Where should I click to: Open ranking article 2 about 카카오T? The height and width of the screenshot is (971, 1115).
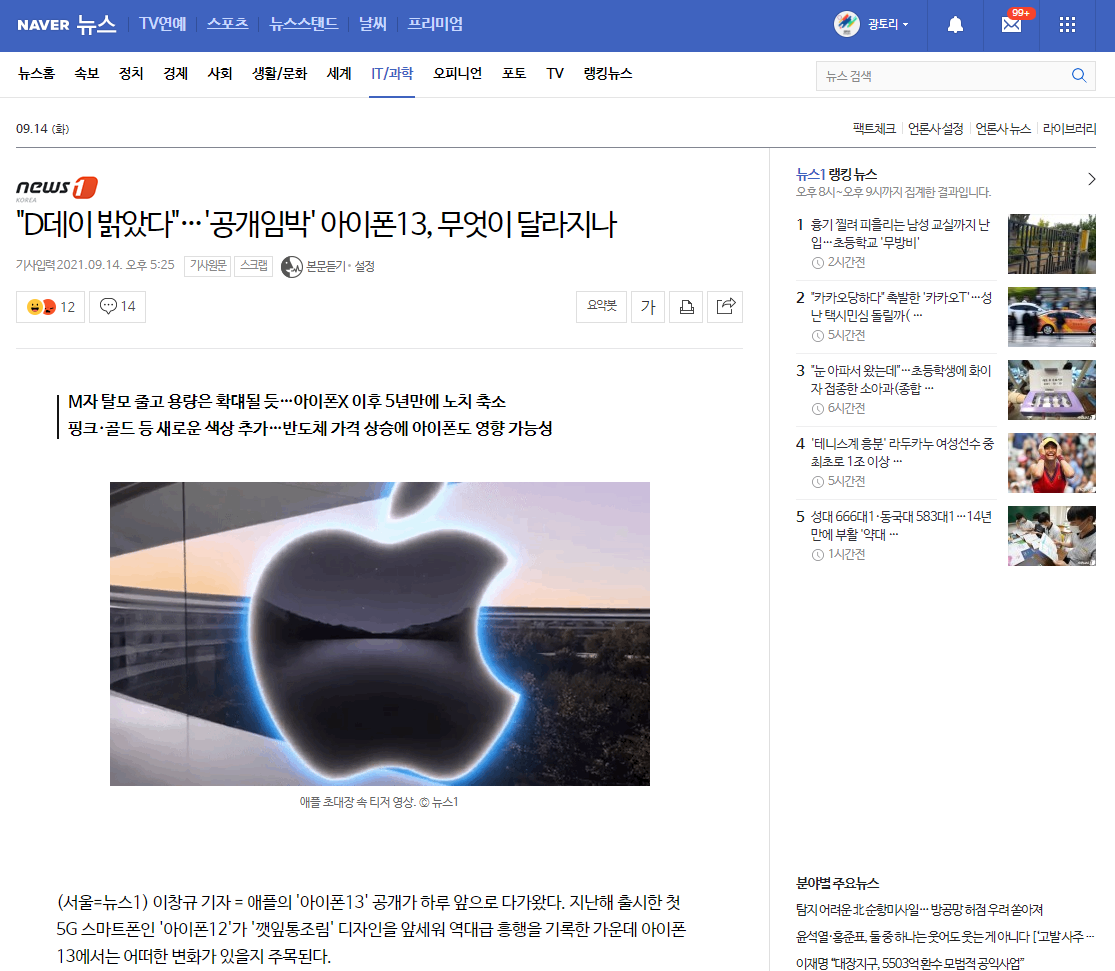point(901,307)
